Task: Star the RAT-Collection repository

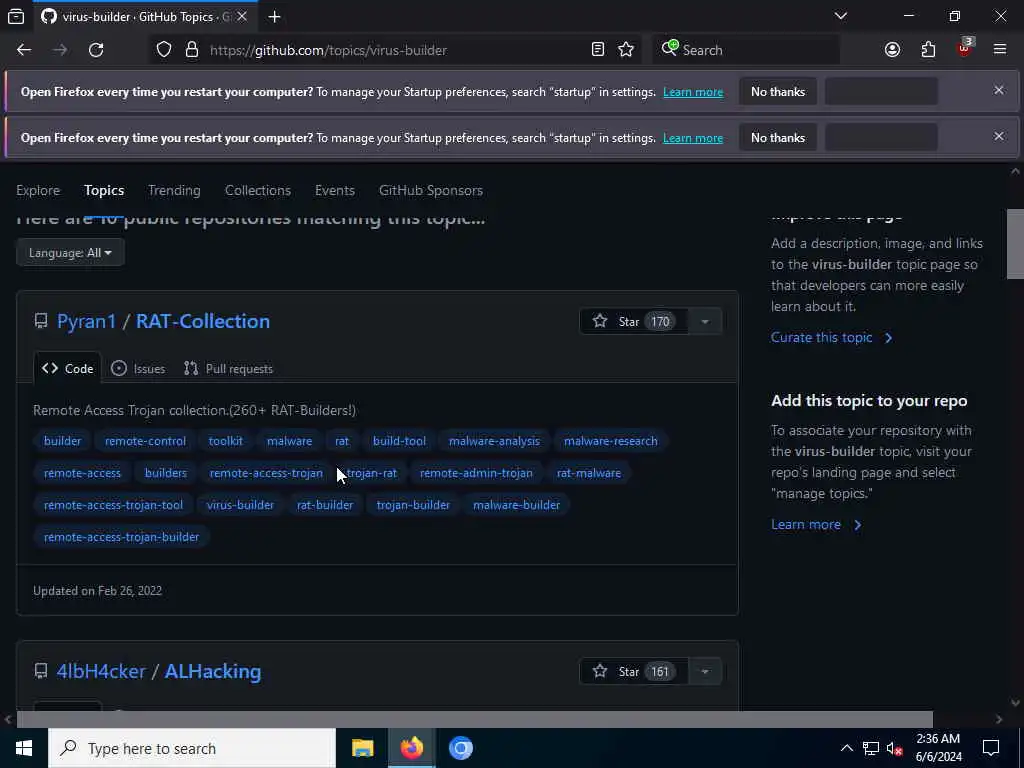Action: (x=633, y=321)
